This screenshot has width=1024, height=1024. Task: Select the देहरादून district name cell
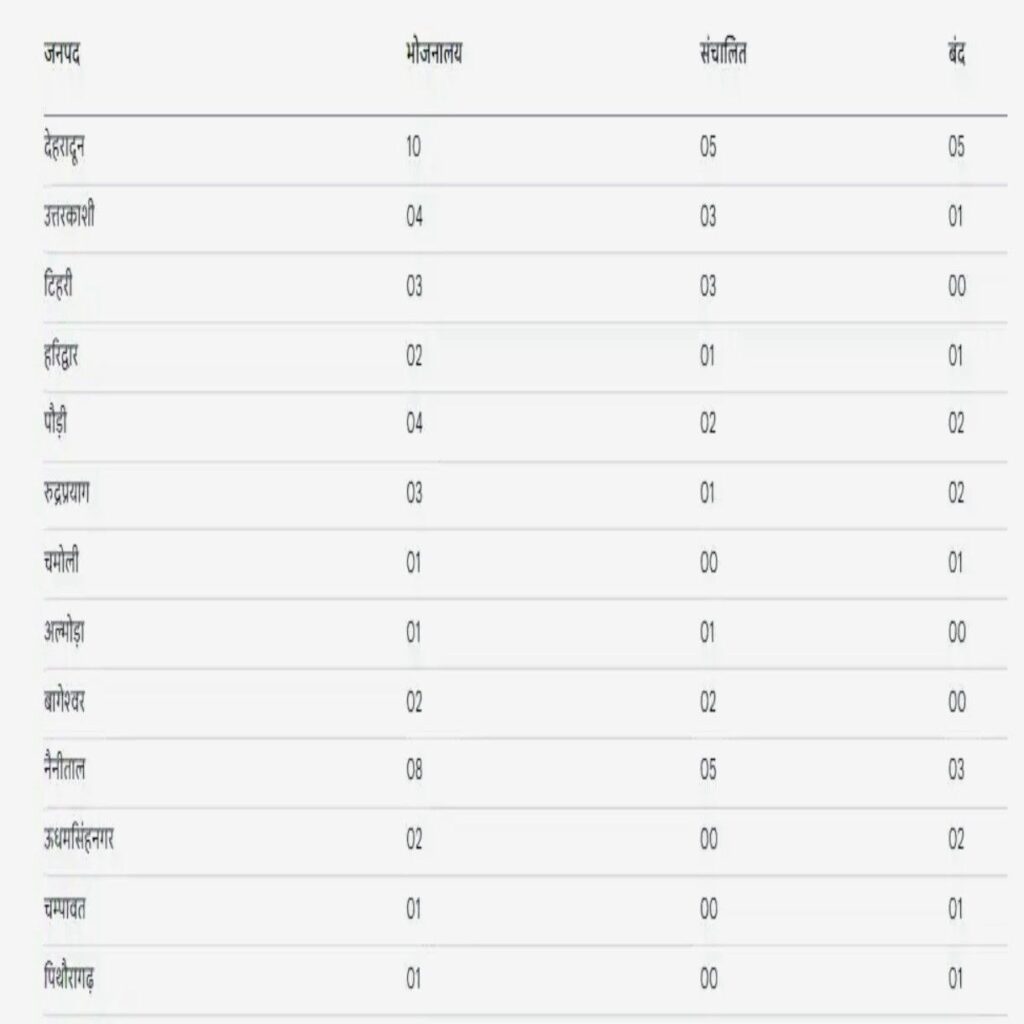pos(71,148)
